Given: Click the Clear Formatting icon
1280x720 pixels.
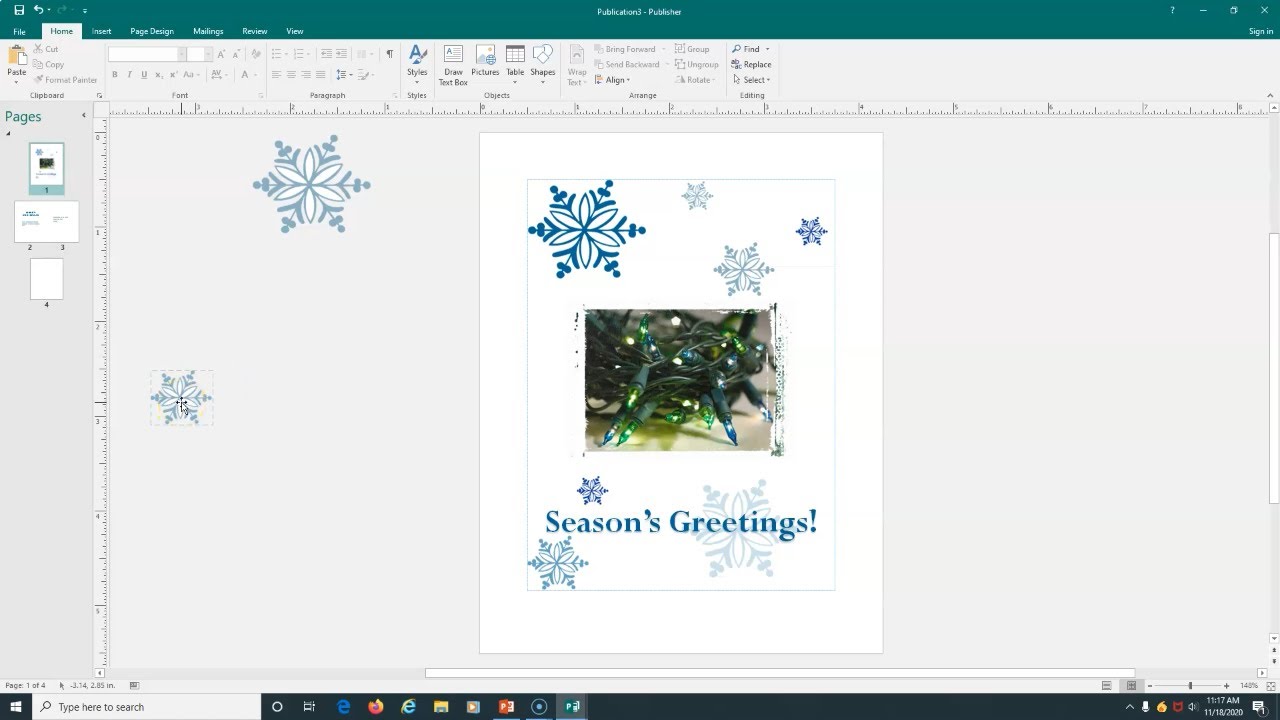Looking at the screenshot, I should [256, 54].
